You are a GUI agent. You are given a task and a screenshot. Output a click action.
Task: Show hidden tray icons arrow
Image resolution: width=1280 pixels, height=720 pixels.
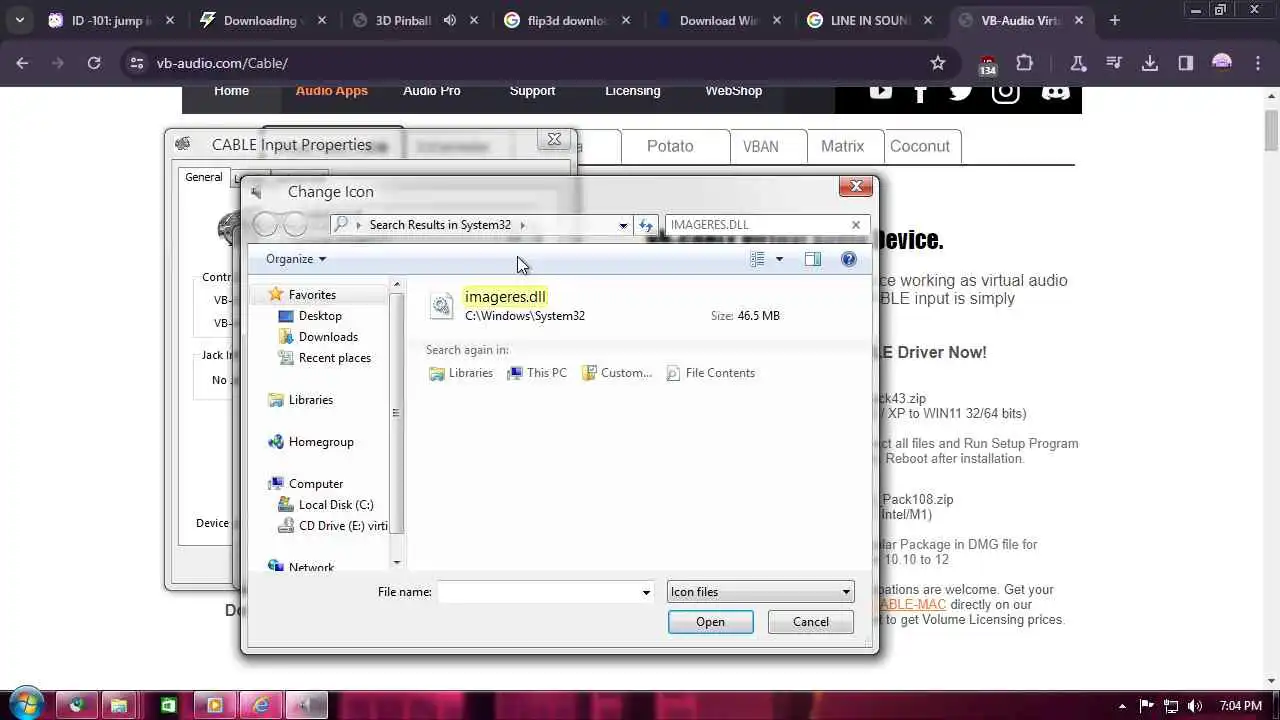coord(1122,706)
